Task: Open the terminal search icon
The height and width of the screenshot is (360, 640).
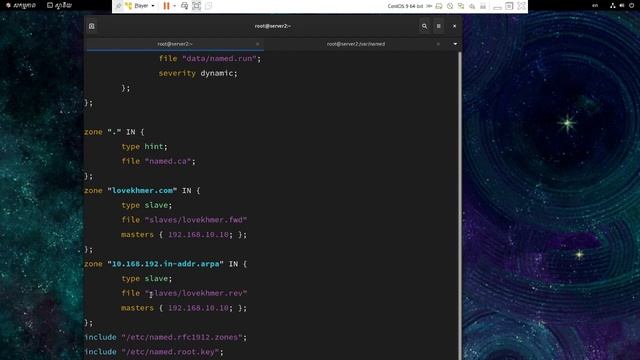Action: [424, 26]
